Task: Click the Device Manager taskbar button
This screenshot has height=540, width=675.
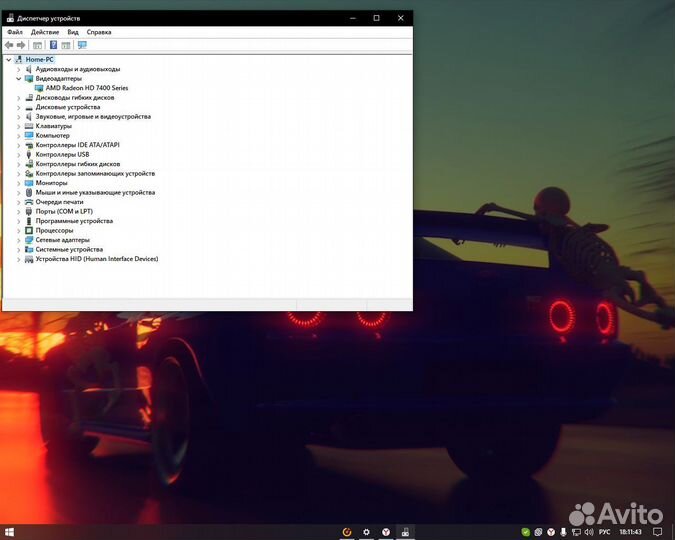Action: [x=405, y=532]
